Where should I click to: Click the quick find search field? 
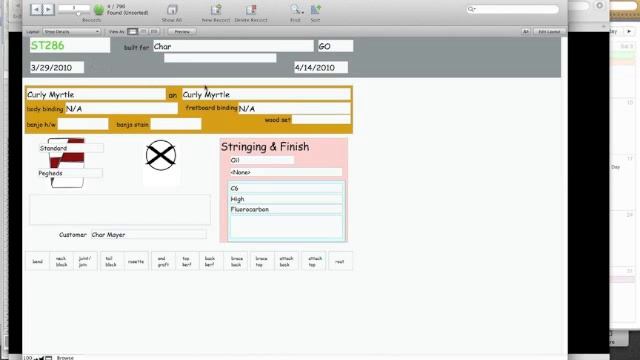(513, 9)
